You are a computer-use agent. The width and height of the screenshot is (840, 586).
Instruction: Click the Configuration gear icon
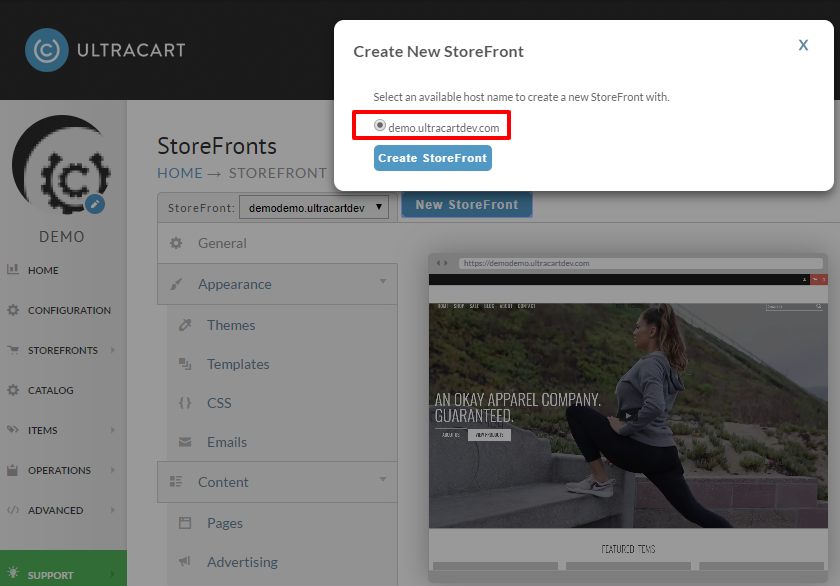[13, 310]
